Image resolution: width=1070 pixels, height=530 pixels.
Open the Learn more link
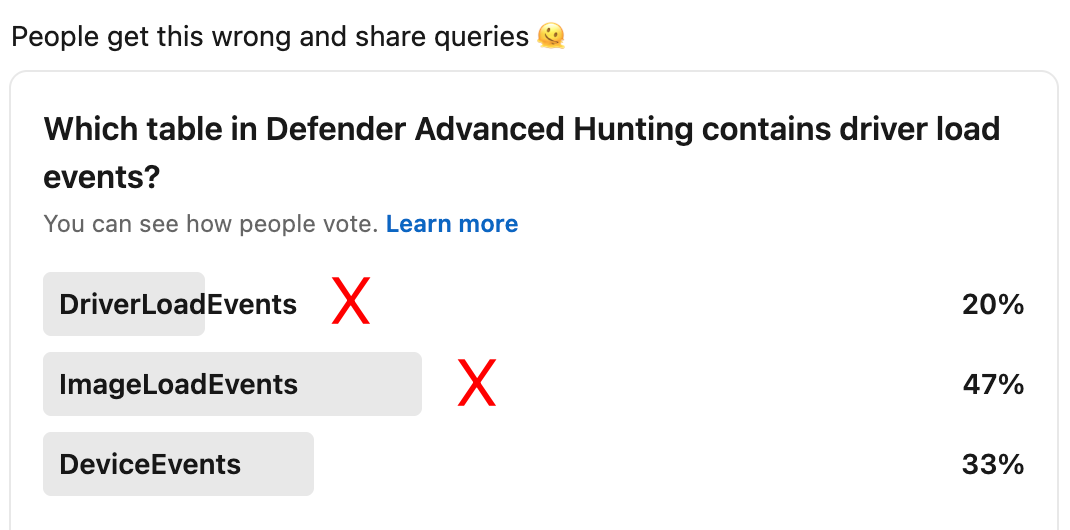[x=452, y=224]
